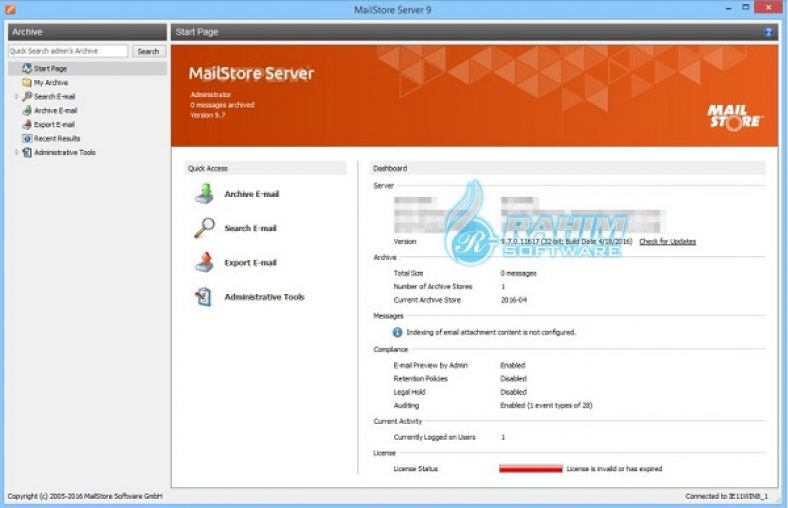Click 'Indexing of email attachment content is not configured' message
Screen dimensions: 788x508
click(491, 332)
